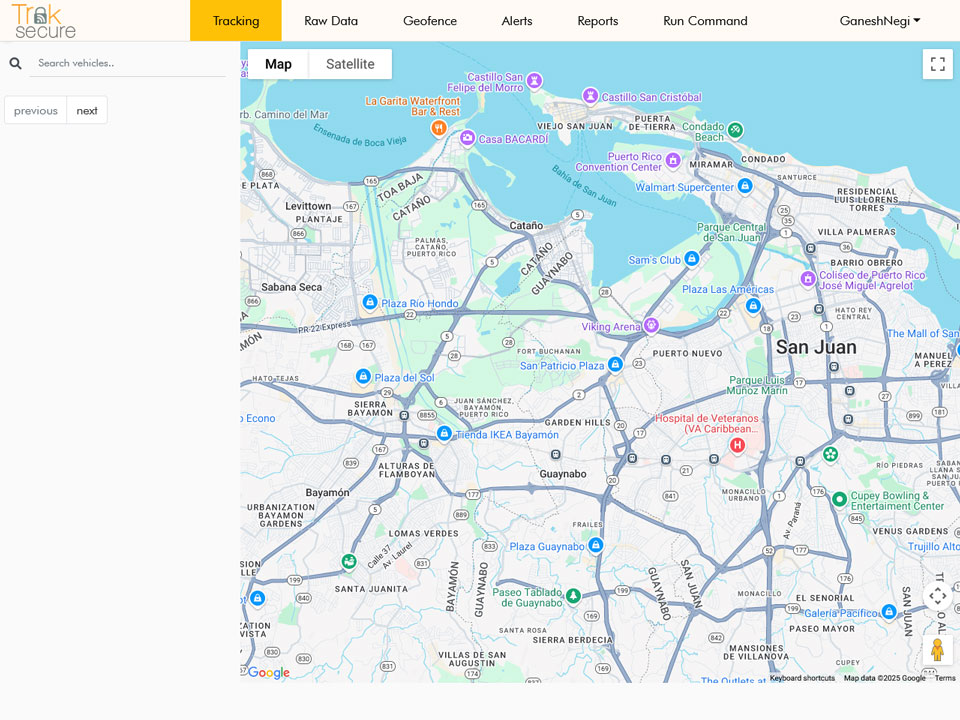Open the Run Command page
This screenshot has height=720, width=960.
pyautogui.click(x=705, y=21)
